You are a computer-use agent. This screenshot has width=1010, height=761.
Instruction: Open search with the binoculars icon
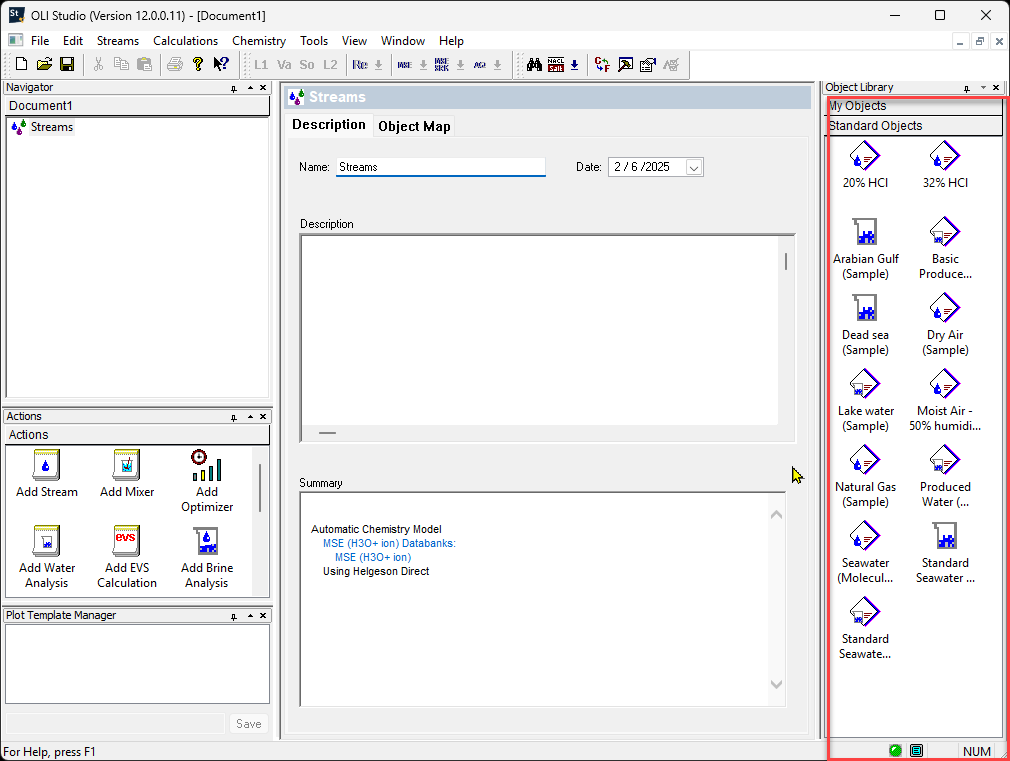(x=534, y=64)
